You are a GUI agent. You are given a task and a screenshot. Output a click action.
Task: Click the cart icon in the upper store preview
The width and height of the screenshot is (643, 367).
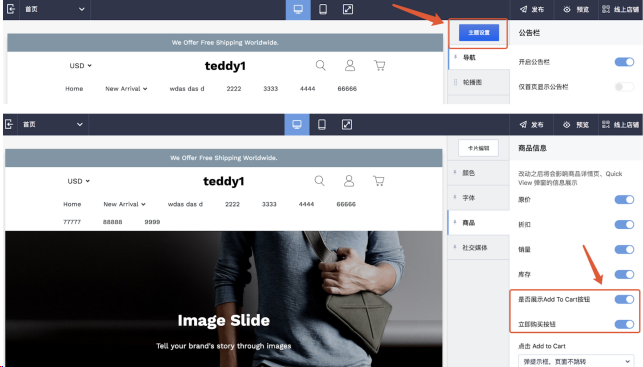pos(379,66)
